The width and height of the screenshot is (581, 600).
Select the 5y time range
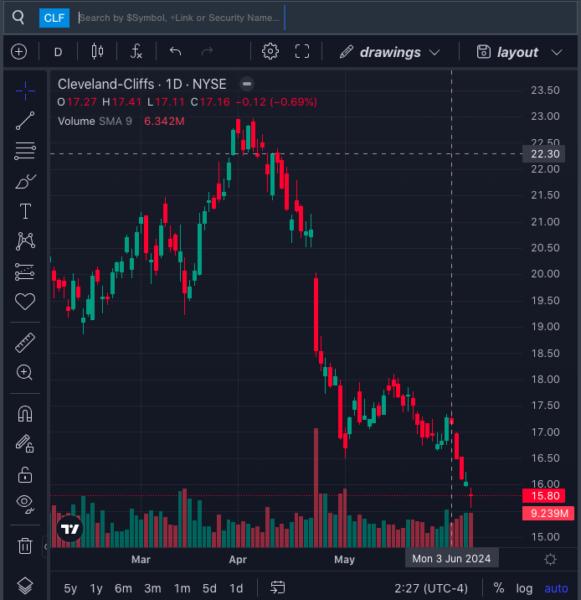tap(70, 588)
